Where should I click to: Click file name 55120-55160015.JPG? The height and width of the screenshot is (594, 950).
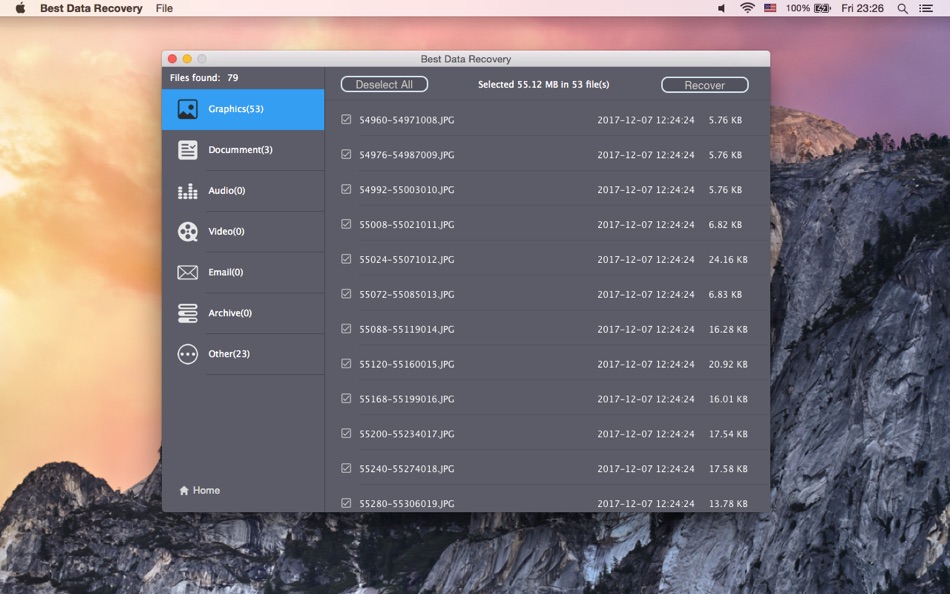click(x=407, y=364)
